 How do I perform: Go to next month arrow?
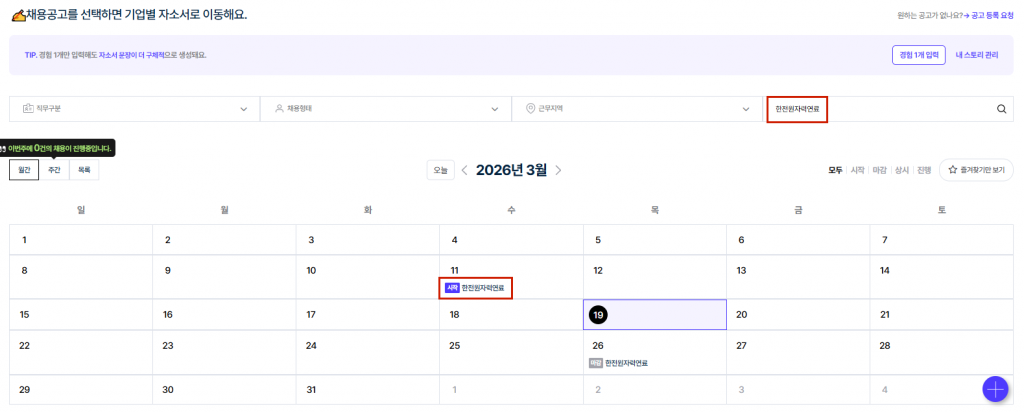[x=558, y=170]
